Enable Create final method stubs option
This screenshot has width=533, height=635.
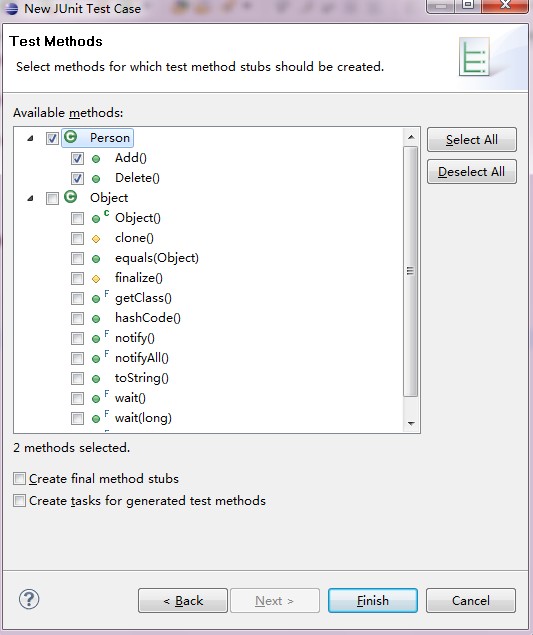(19, 479)
